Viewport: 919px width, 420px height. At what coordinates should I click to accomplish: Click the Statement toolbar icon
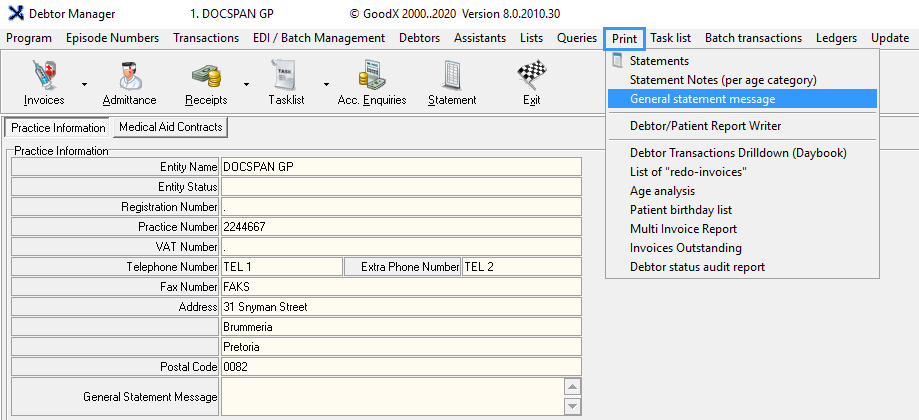click(451, 76)
